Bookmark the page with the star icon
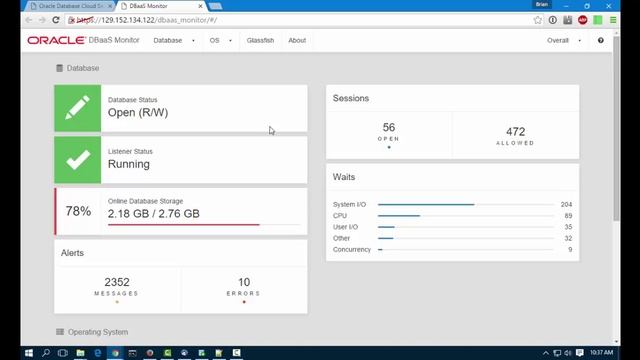Screen dimensions: 640x360 (x=538, y=20)
